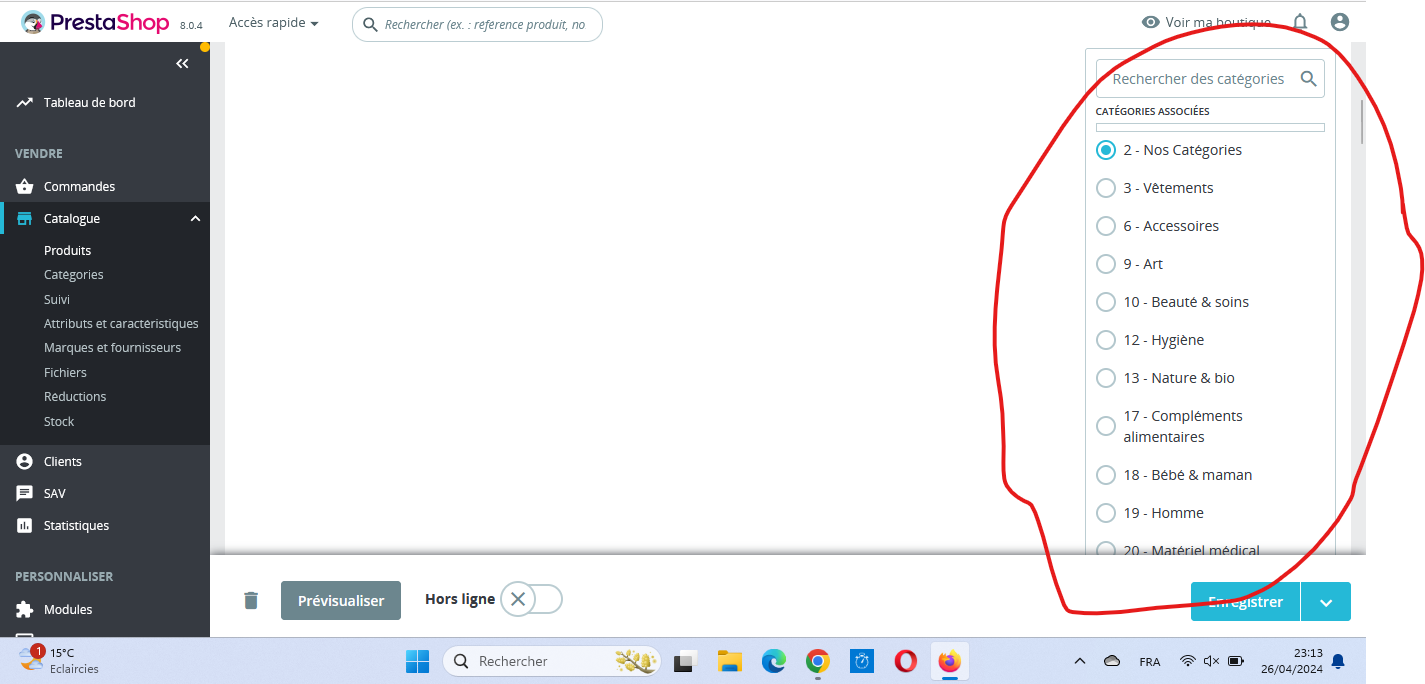1425x684 pixels.
Task: Click the Statistiques chart icon
Action: [x=25, y=525]
